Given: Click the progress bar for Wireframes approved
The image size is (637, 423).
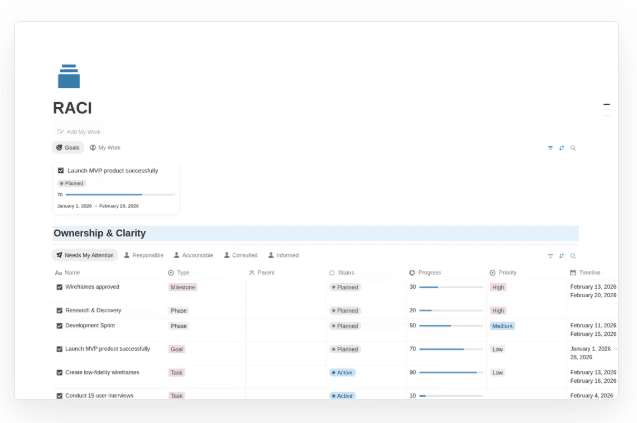Looking at the screenshot, I should coord(451,287).
